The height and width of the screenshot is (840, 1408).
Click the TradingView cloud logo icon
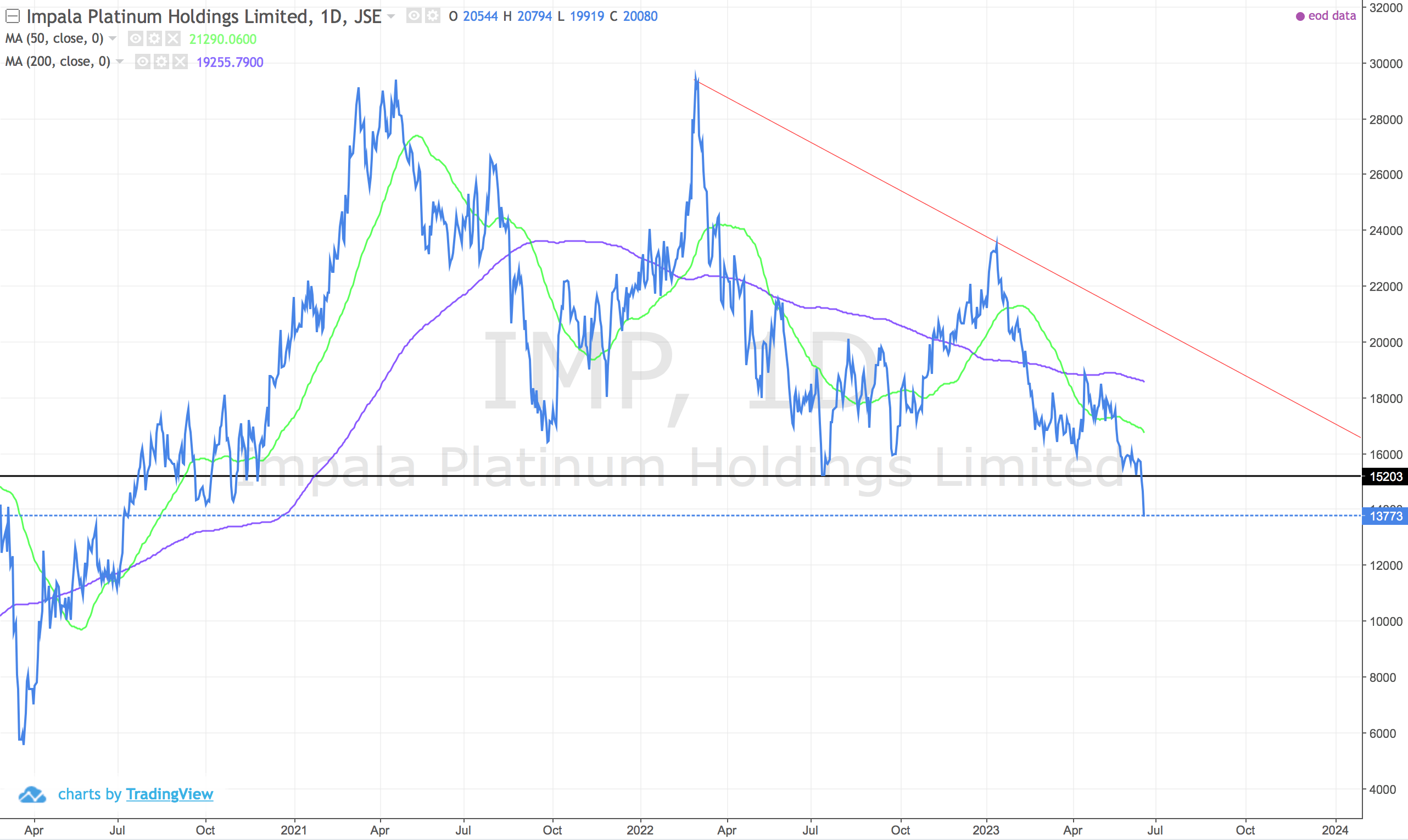click(32, 794)
